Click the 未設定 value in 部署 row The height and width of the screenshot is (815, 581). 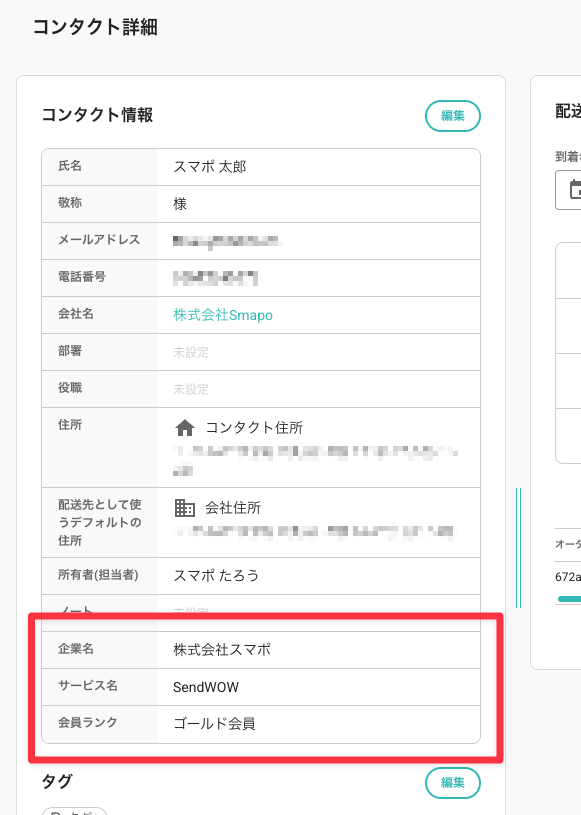coord(191,352)
